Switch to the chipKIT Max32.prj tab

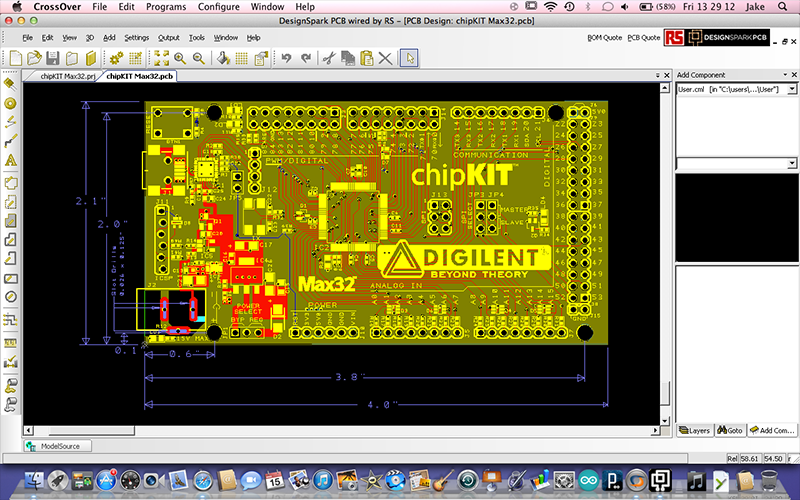click(x=62, y=76)
